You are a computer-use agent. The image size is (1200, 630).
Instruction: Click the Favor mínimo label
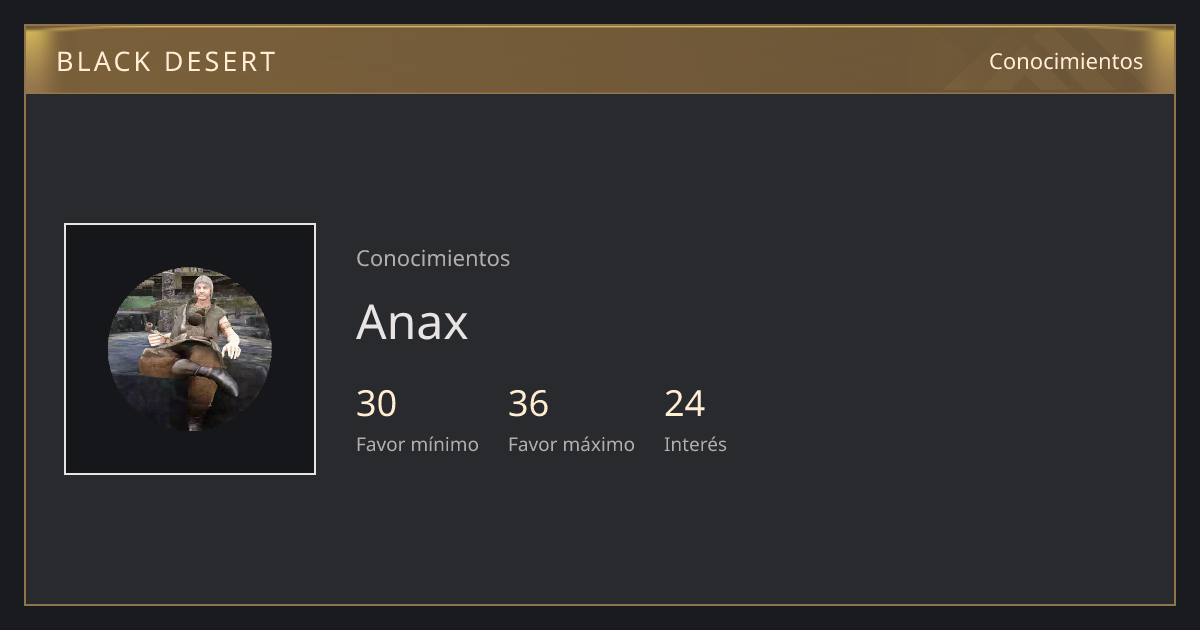(x=417, y=444)
